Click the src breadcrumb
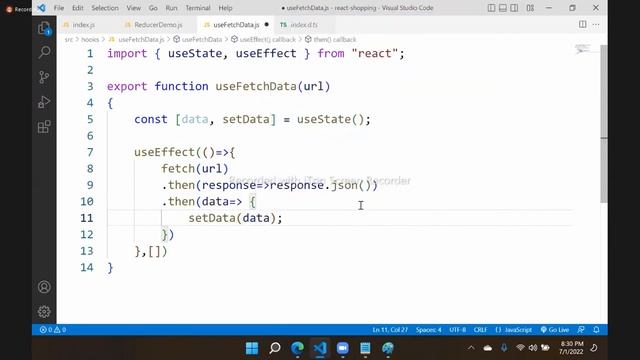The height and width of the screenshot is (360, 640). (69, 39)
